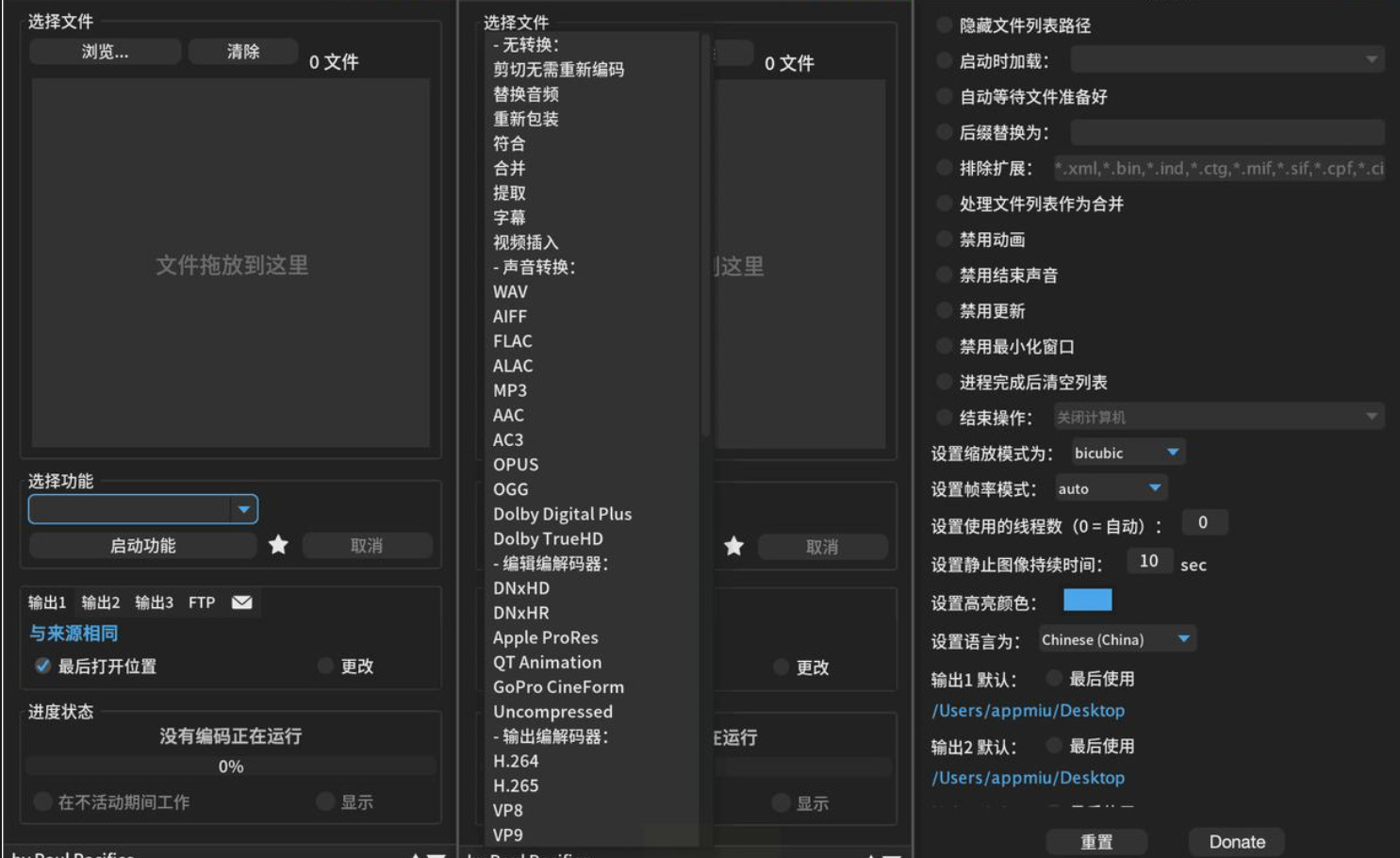Open the 关闭计算机 end action dropdown

1219,417
